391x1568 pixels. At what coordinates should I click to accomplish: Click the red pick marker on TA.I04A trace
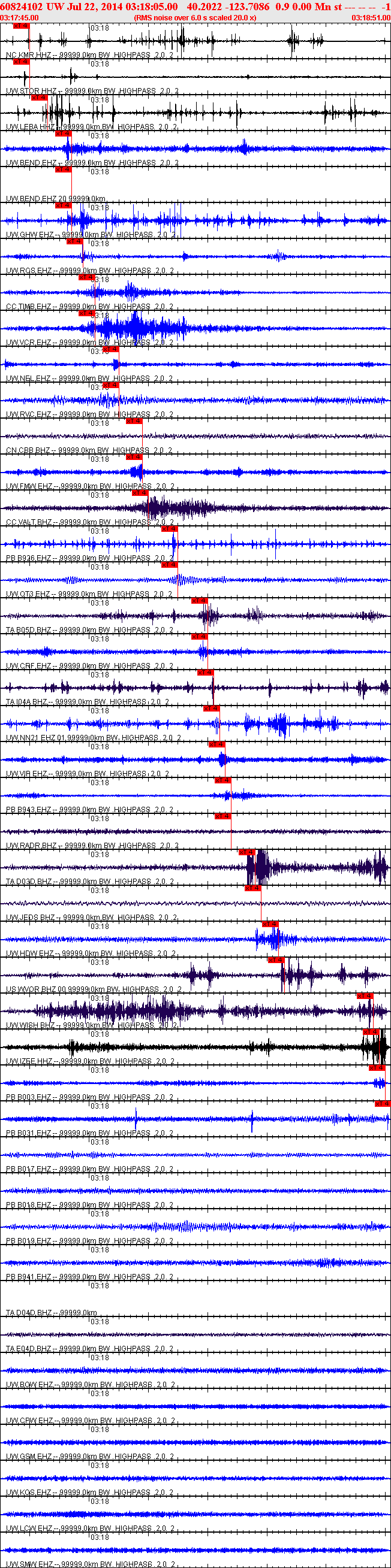coord(205,673)
